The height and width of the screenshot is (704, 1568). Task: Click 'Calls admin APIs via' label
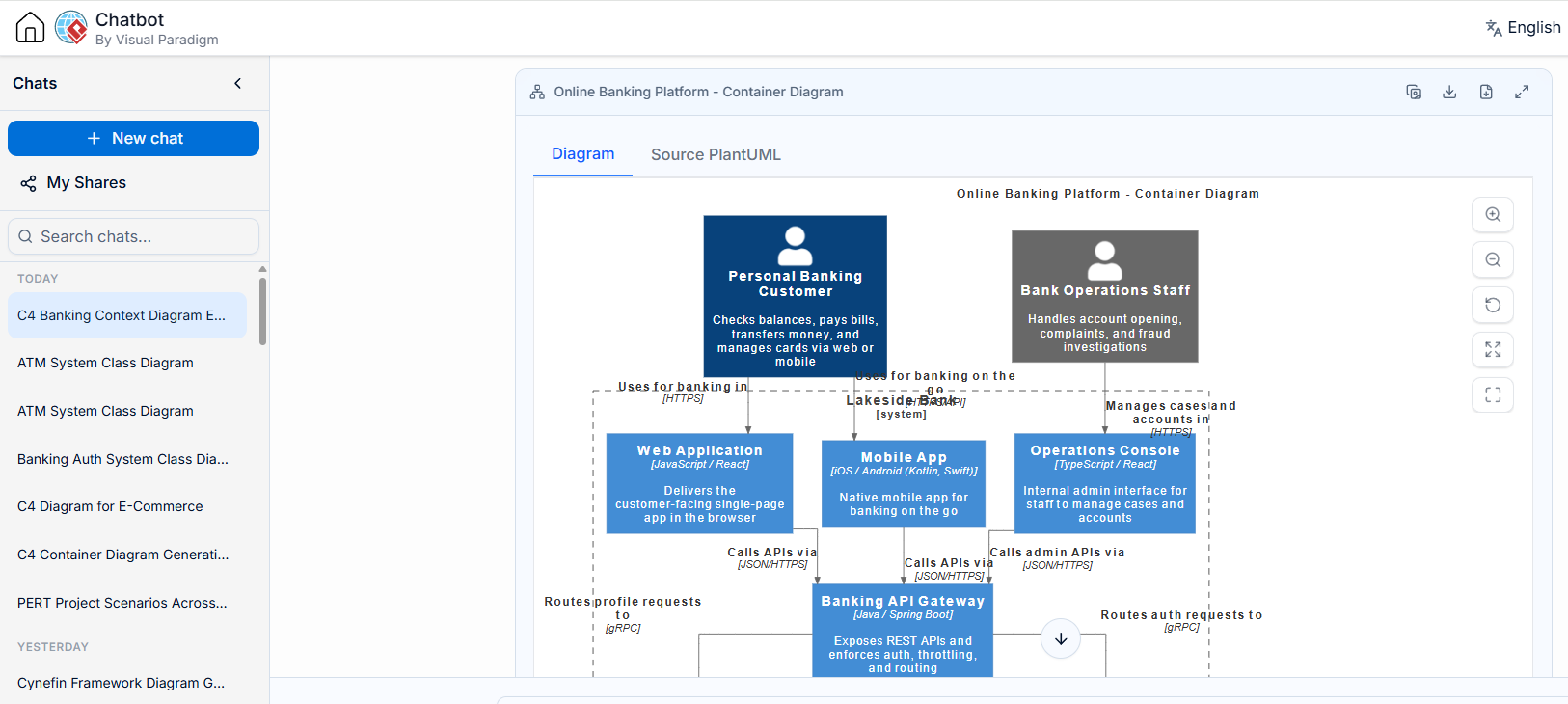pyautogui.click(x=1057, y=553)
